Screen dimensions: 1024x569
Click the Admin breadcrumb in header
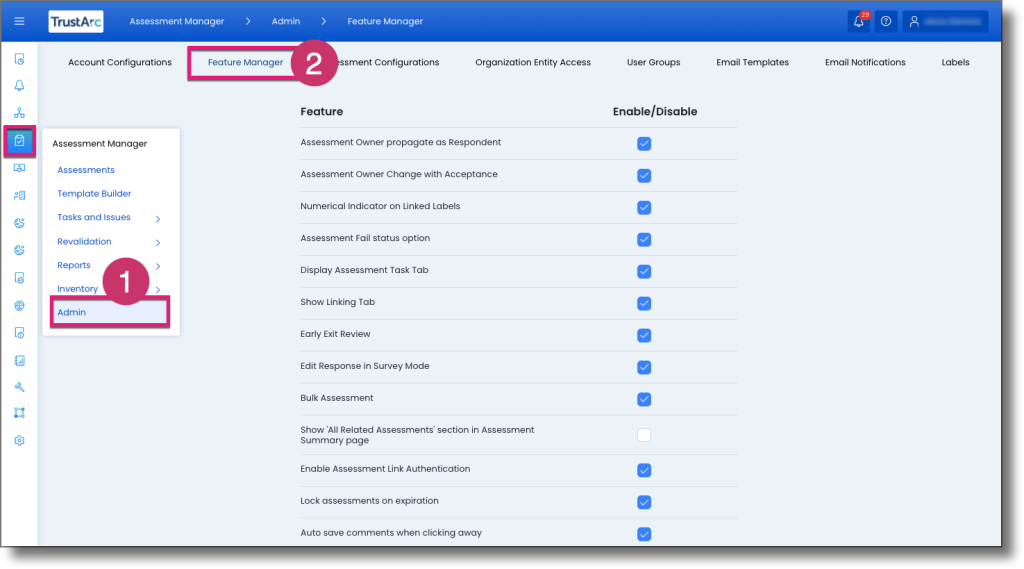coord(286,22)
